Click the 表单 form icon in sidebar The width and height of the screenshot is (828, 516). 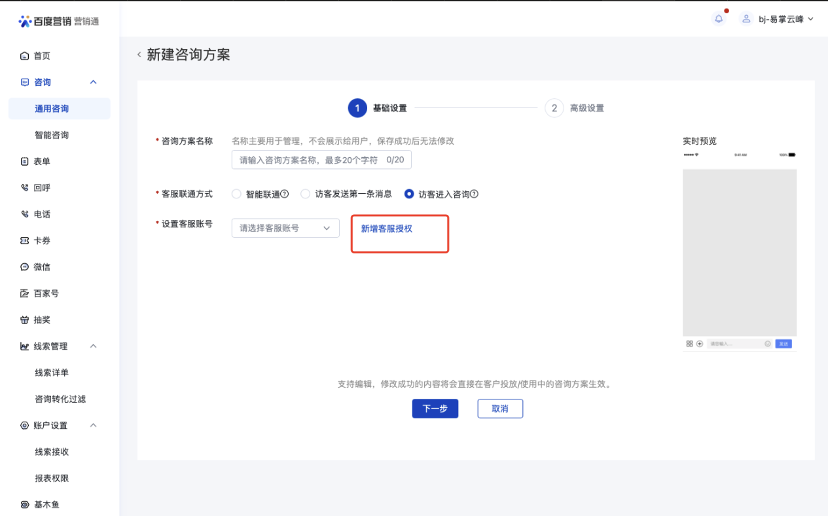(25, 161)
